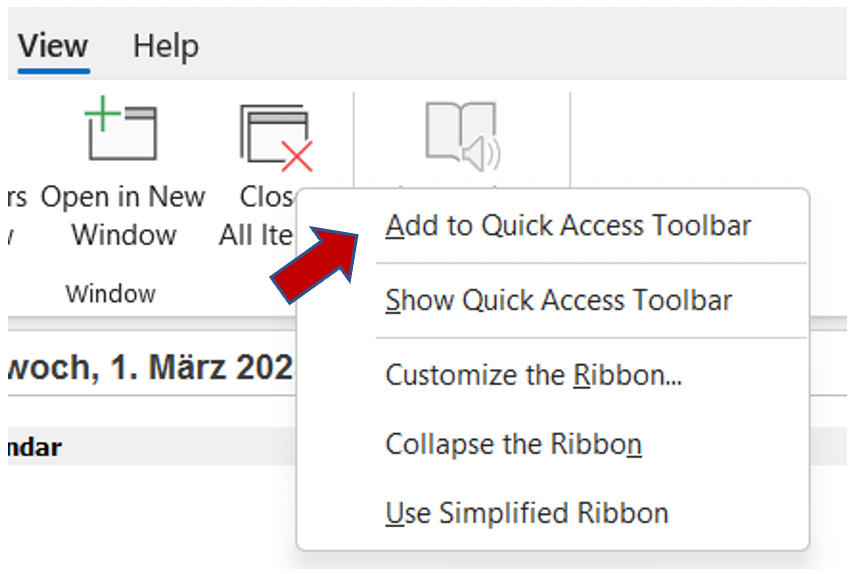Select Show Quick Access Toolbar
Image resolution: width=852 pixels, height=574 pixels.
pyautogui.click(x=558, y=300)
